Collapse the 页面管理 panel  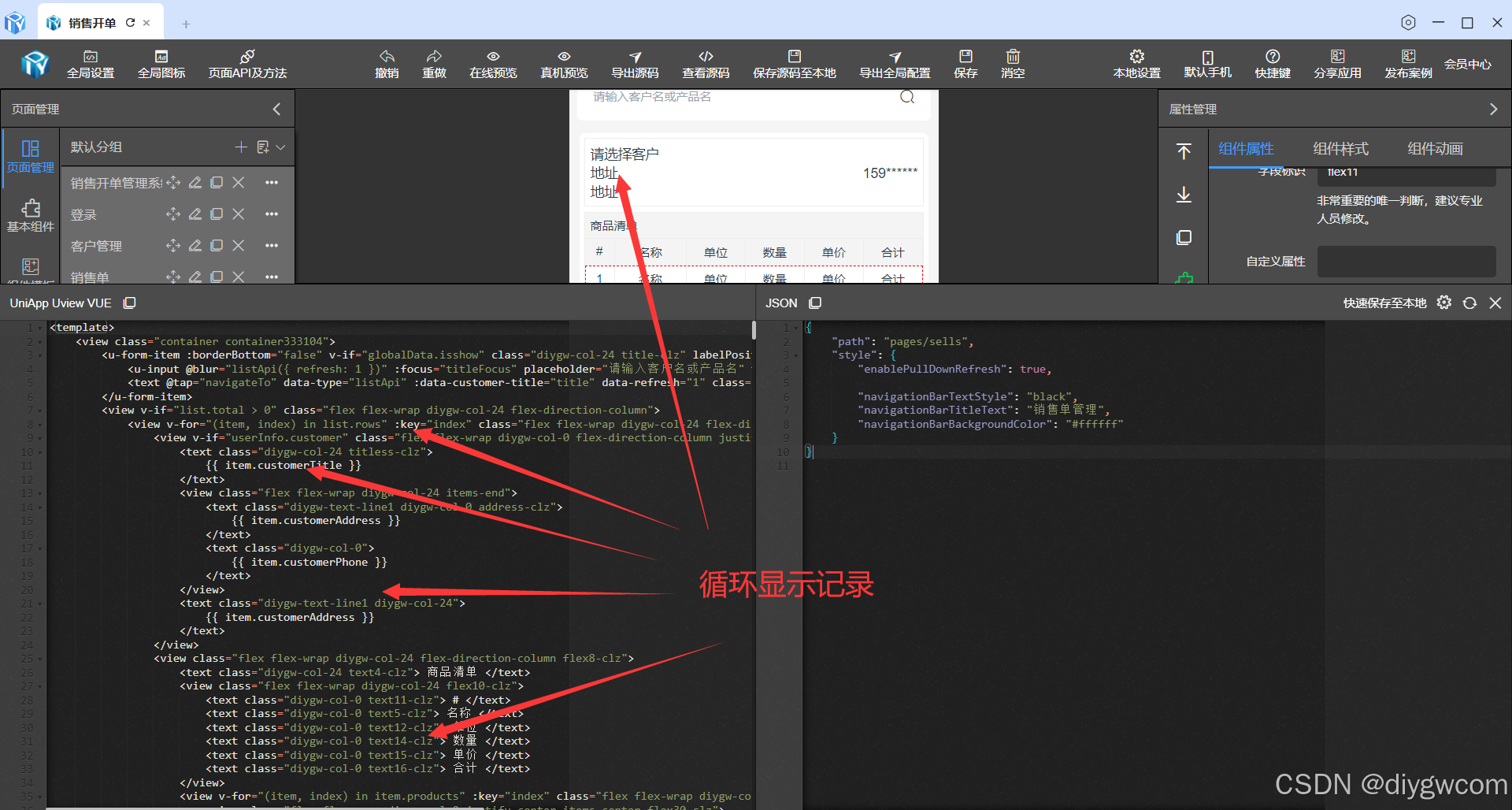coord(276,109)
